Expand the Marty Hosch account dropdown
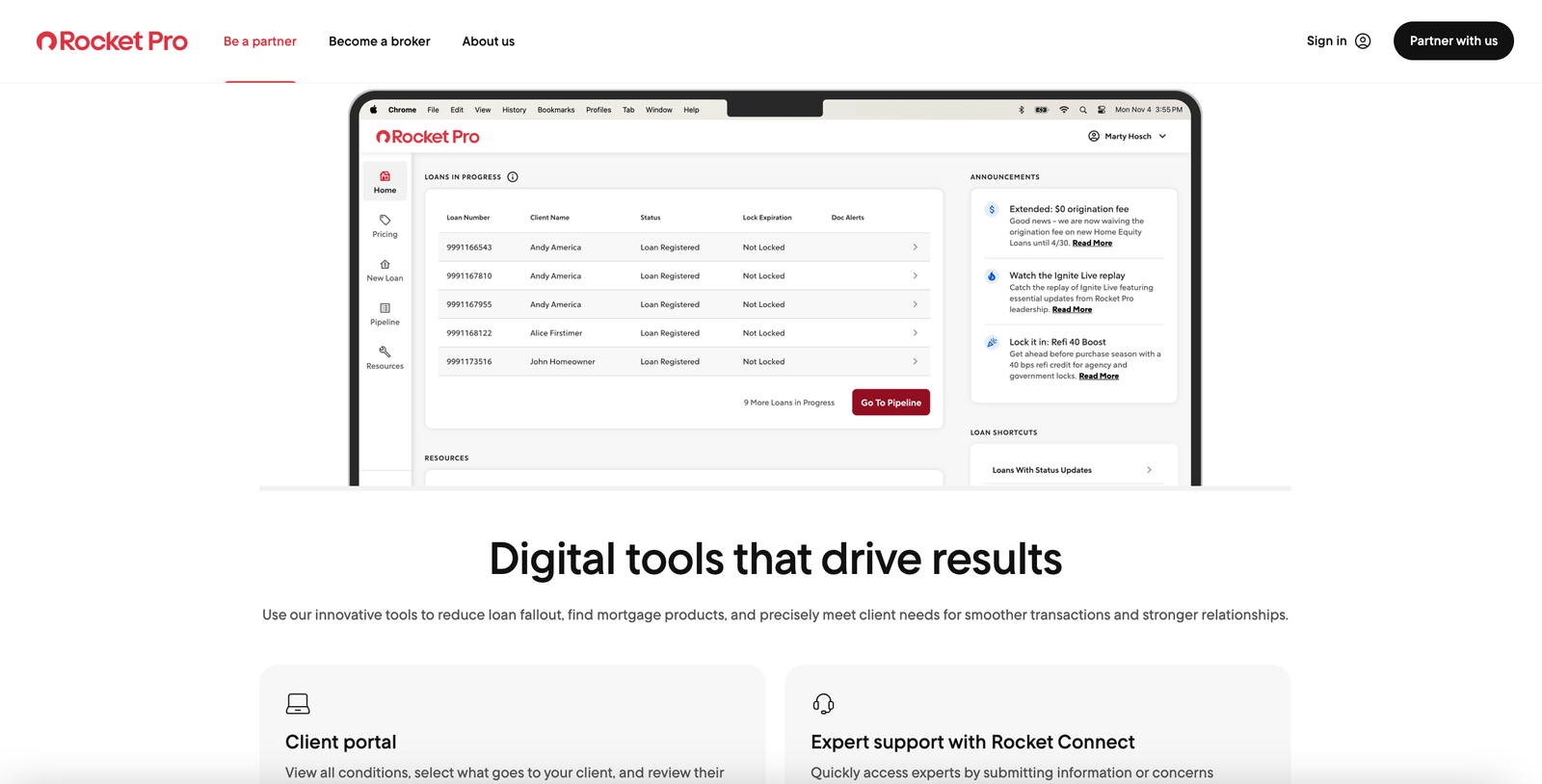 coord(1162,137)
